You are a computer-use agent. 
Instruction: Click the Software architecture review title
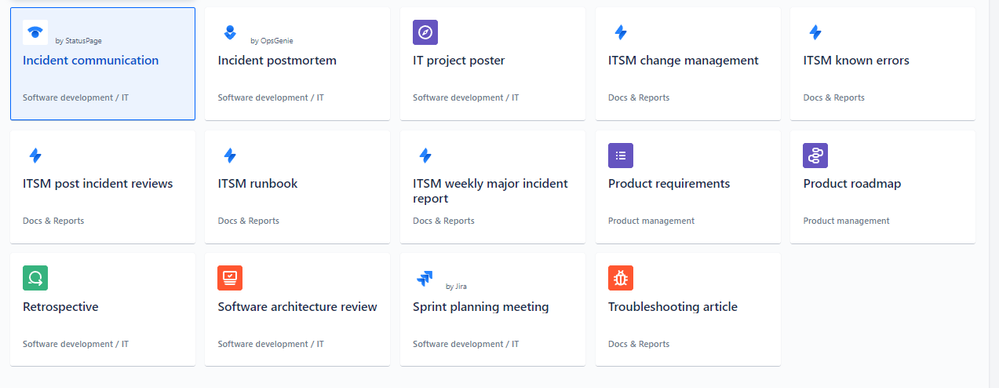[x=298, y=307]
